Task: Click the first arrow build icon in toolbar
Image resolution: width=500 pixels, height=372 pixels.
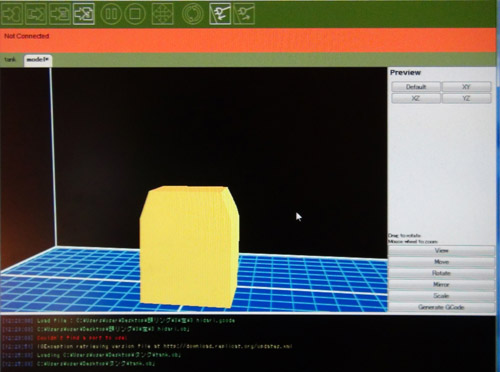Action: [12, 14]
